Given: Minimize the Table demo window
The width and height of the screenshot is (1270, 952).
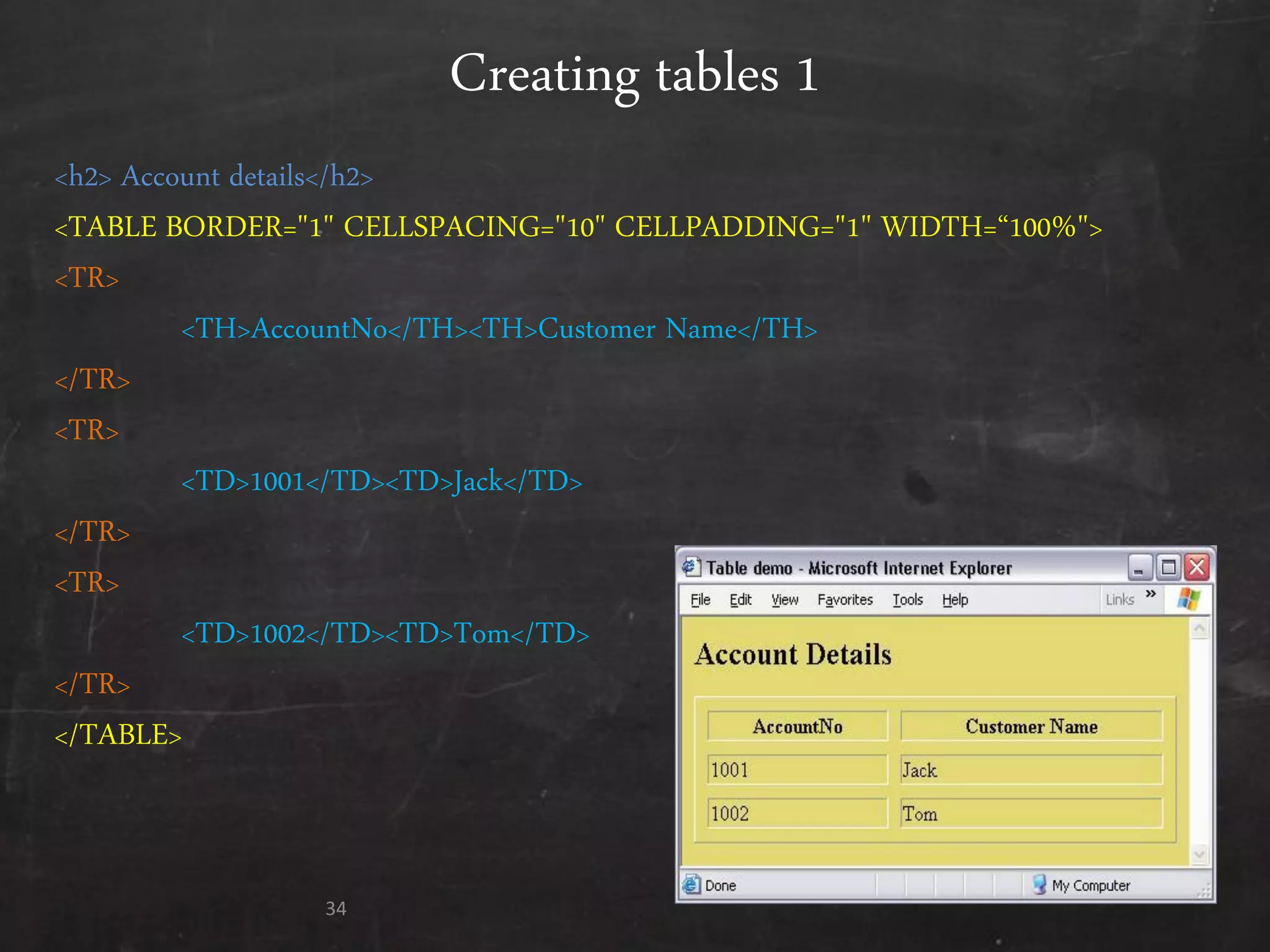Looking at the screenshot, I should click(1139, 568).
